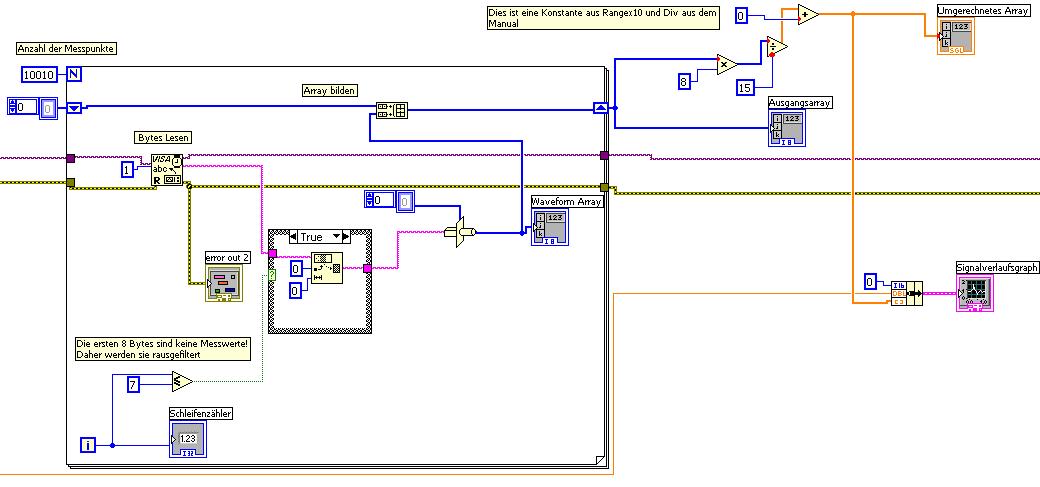1040x487 pixels.
Task: Click the Signalverlaufsgraph graph terminal
Action: tap(975, 292)
